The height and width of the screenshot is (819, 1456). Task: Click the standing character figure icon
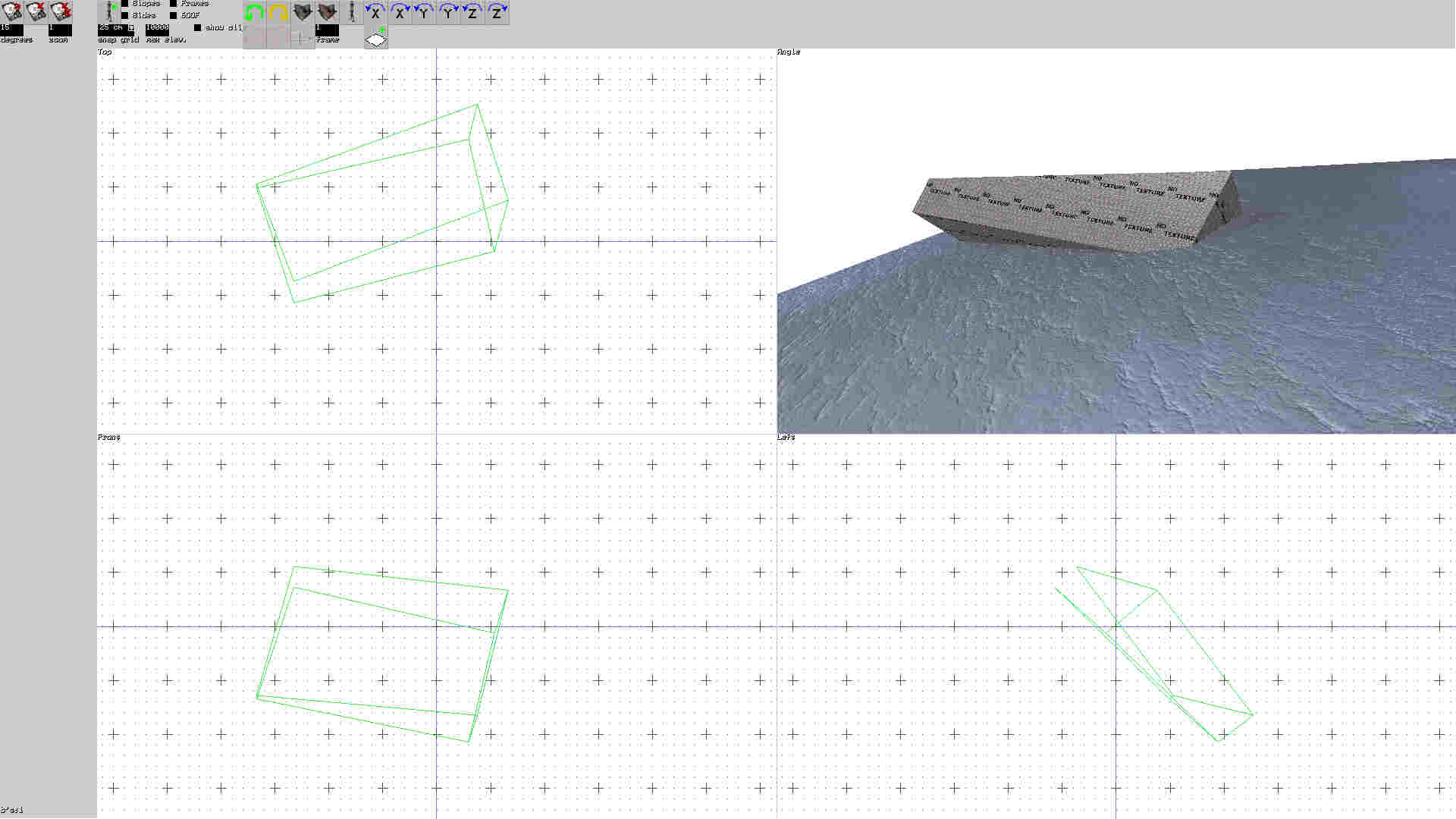[351, 12]
